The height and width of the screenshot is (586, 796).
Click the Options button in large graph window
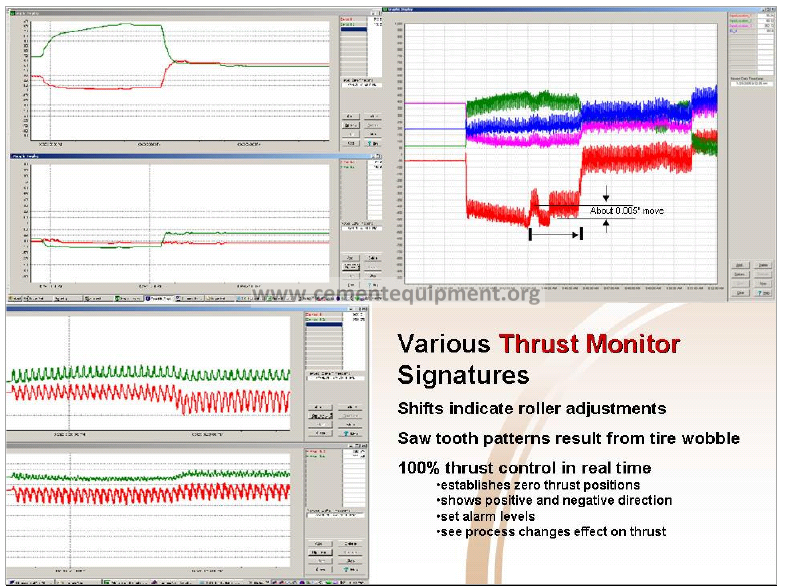click(x=741, y=275)
